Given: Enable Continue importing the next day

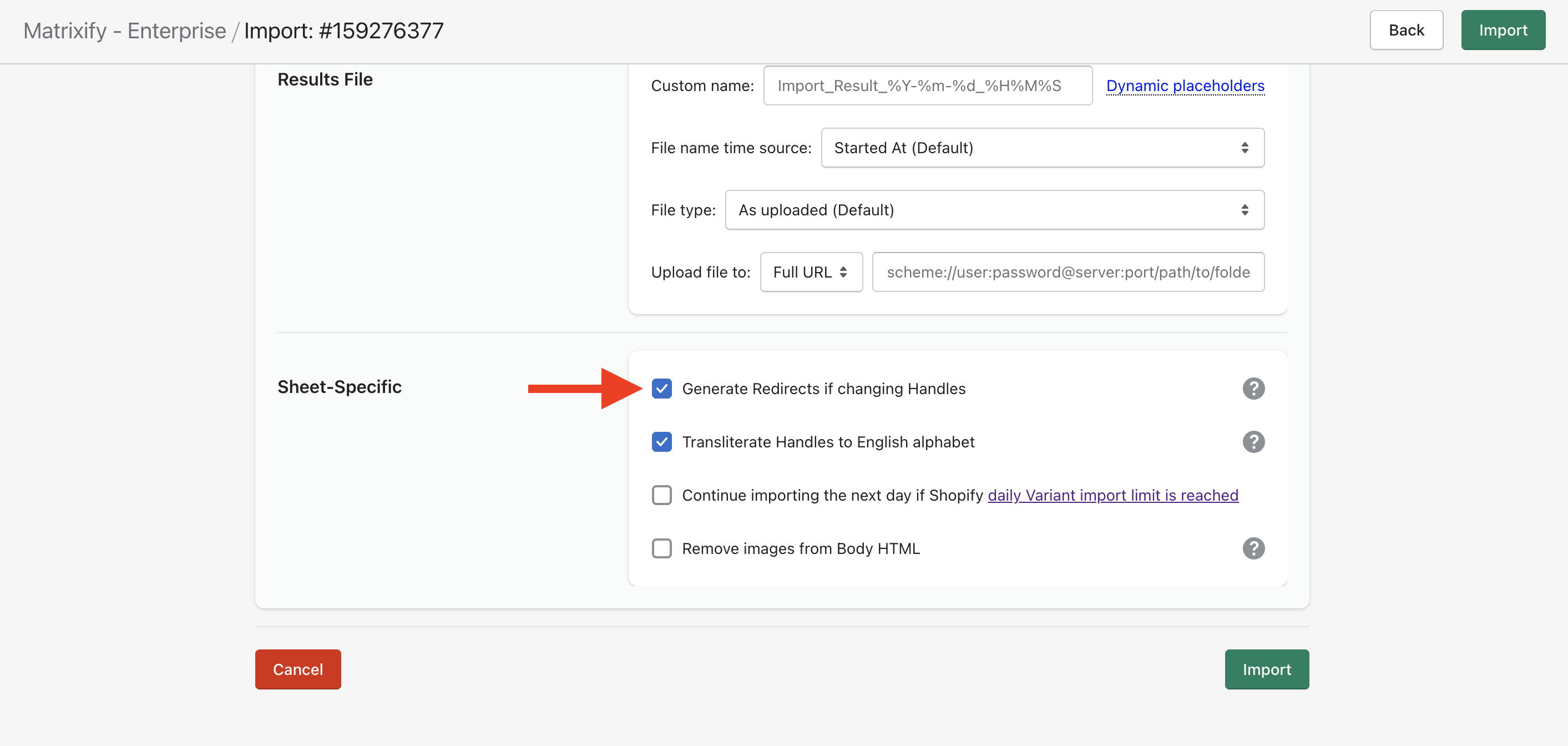Looking at the screenshot, I should pos(661,495).
